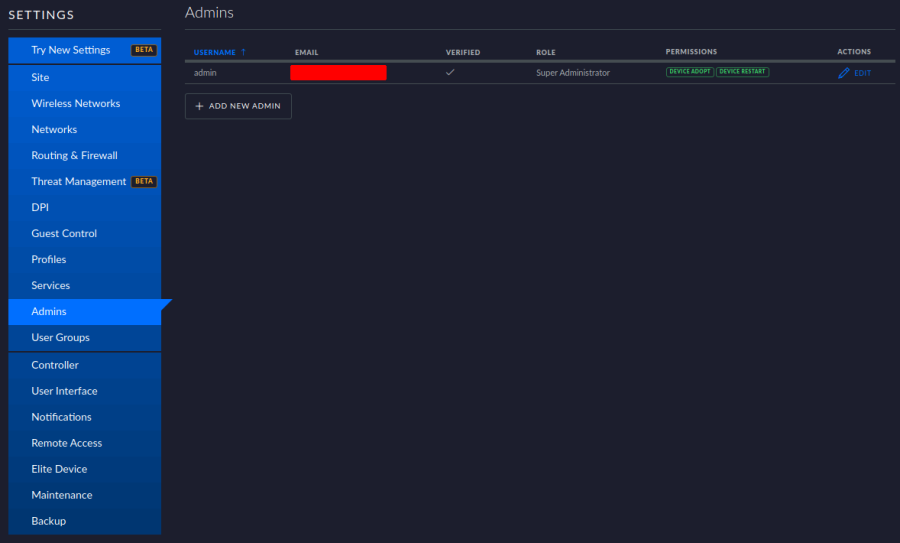
Task: Sort table by Email column header
Action: 306,52
